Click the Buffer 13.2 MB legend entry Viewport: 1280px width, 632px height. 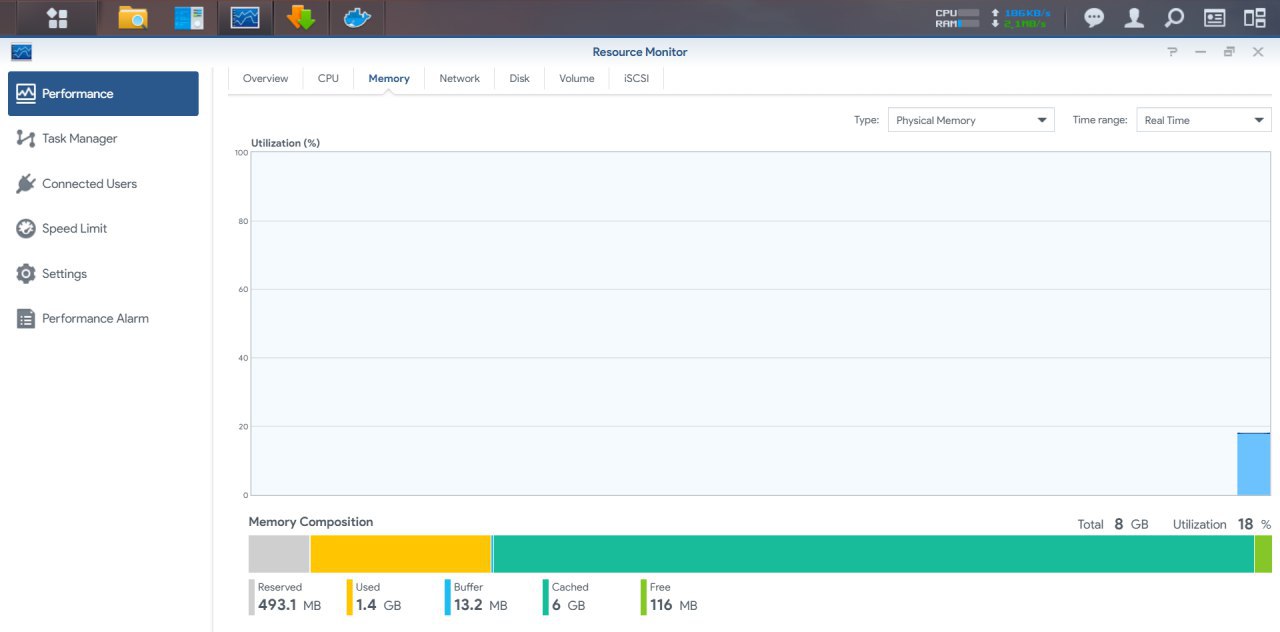click(476, 597)
